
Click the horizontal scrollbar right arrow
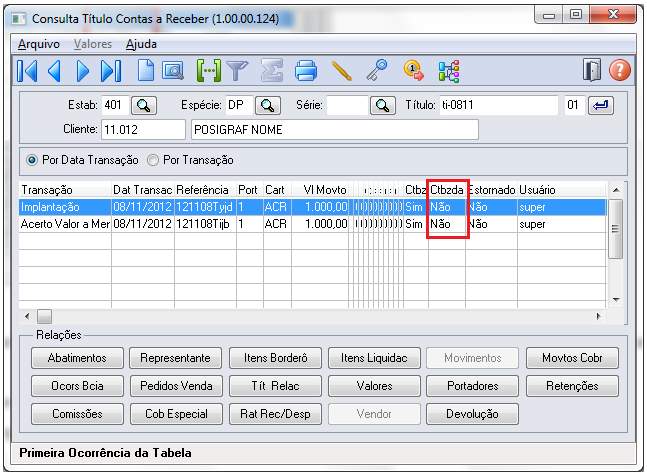click(x=598, y=317)
